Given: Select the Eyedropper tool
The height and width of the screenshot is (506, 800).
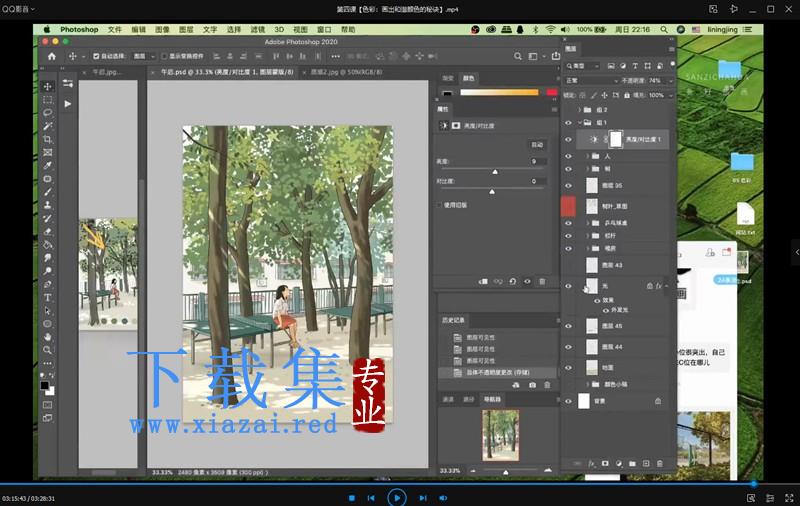Looking at the screenshot, I should (x=47, y=166).
